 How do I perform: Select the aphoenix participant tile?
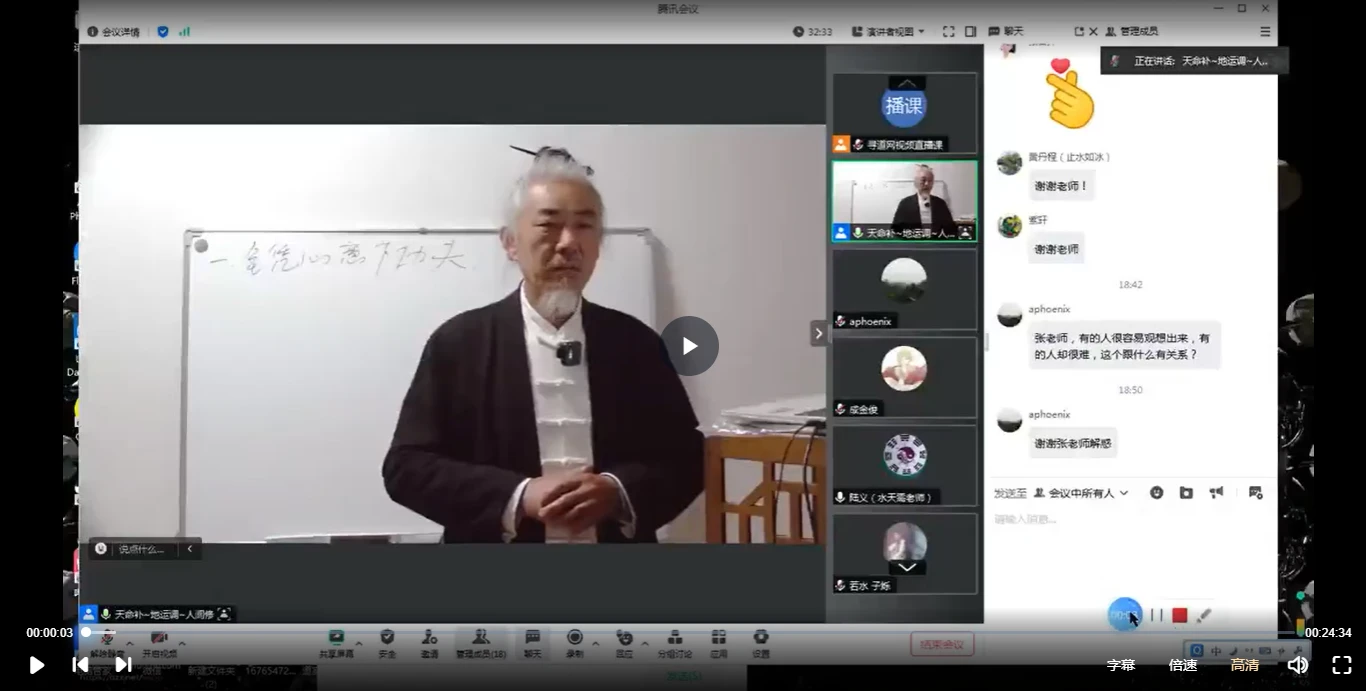[905, 289]
